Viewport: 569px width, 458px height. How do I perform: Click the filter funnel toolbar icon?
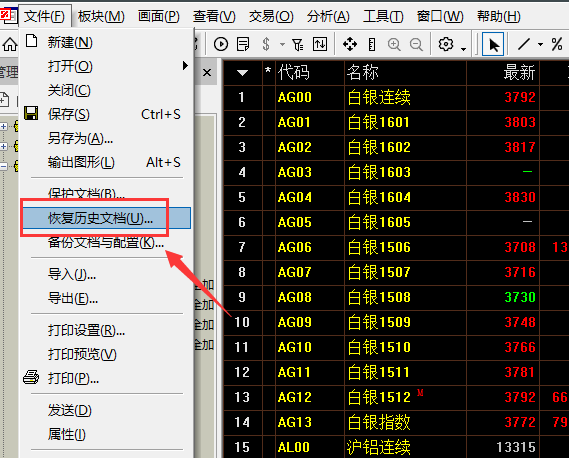pos(298,44)
